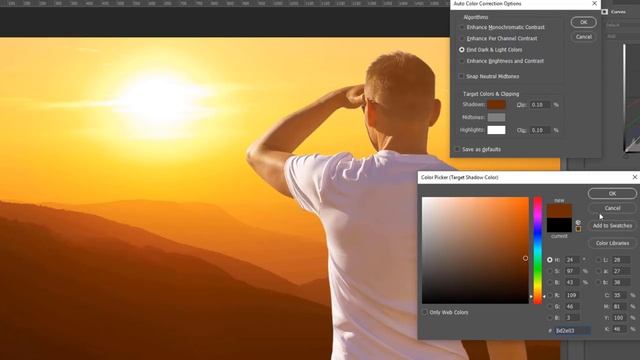Open the Midtones target color swatch

(496, 117)
